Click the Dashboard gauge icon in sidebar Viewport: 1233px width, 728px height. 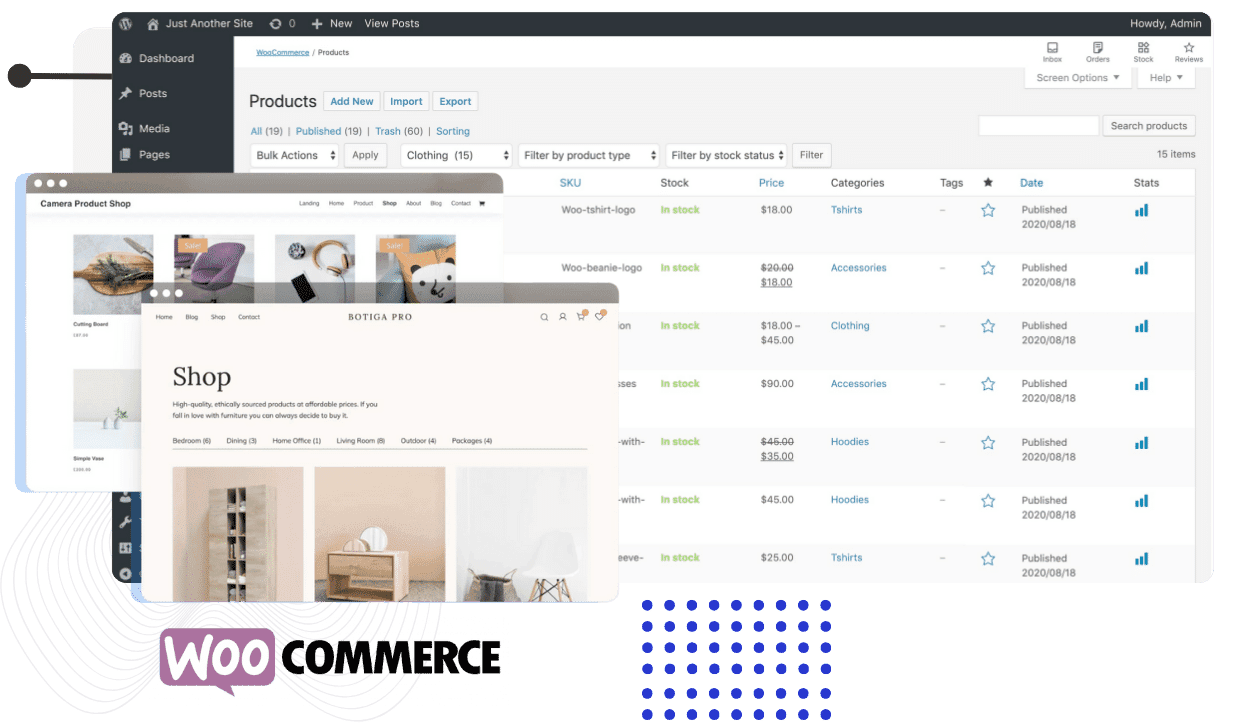(126, 58)
